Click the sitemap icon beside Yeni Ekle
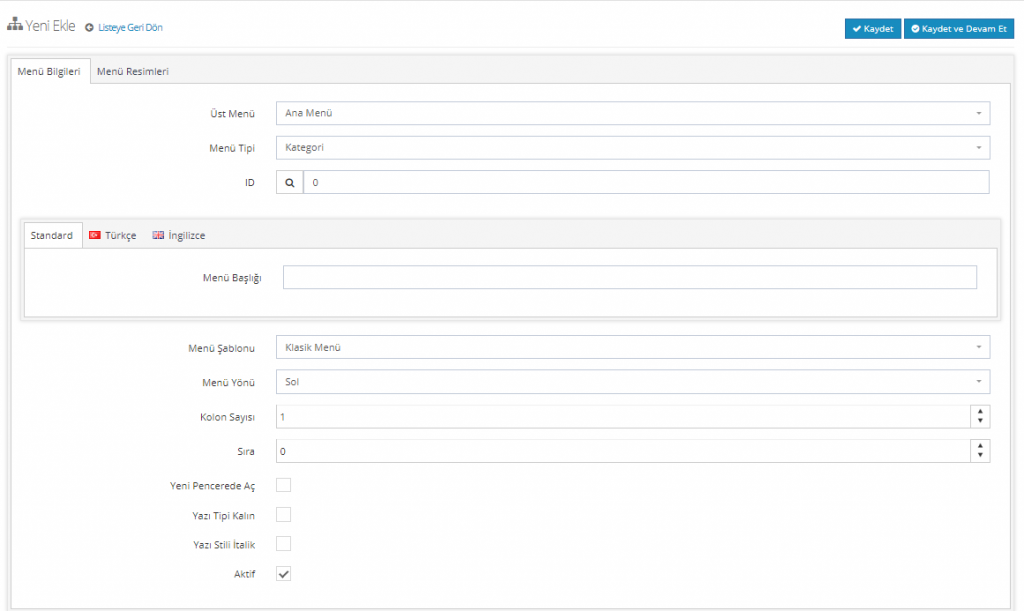 point(14,25)
